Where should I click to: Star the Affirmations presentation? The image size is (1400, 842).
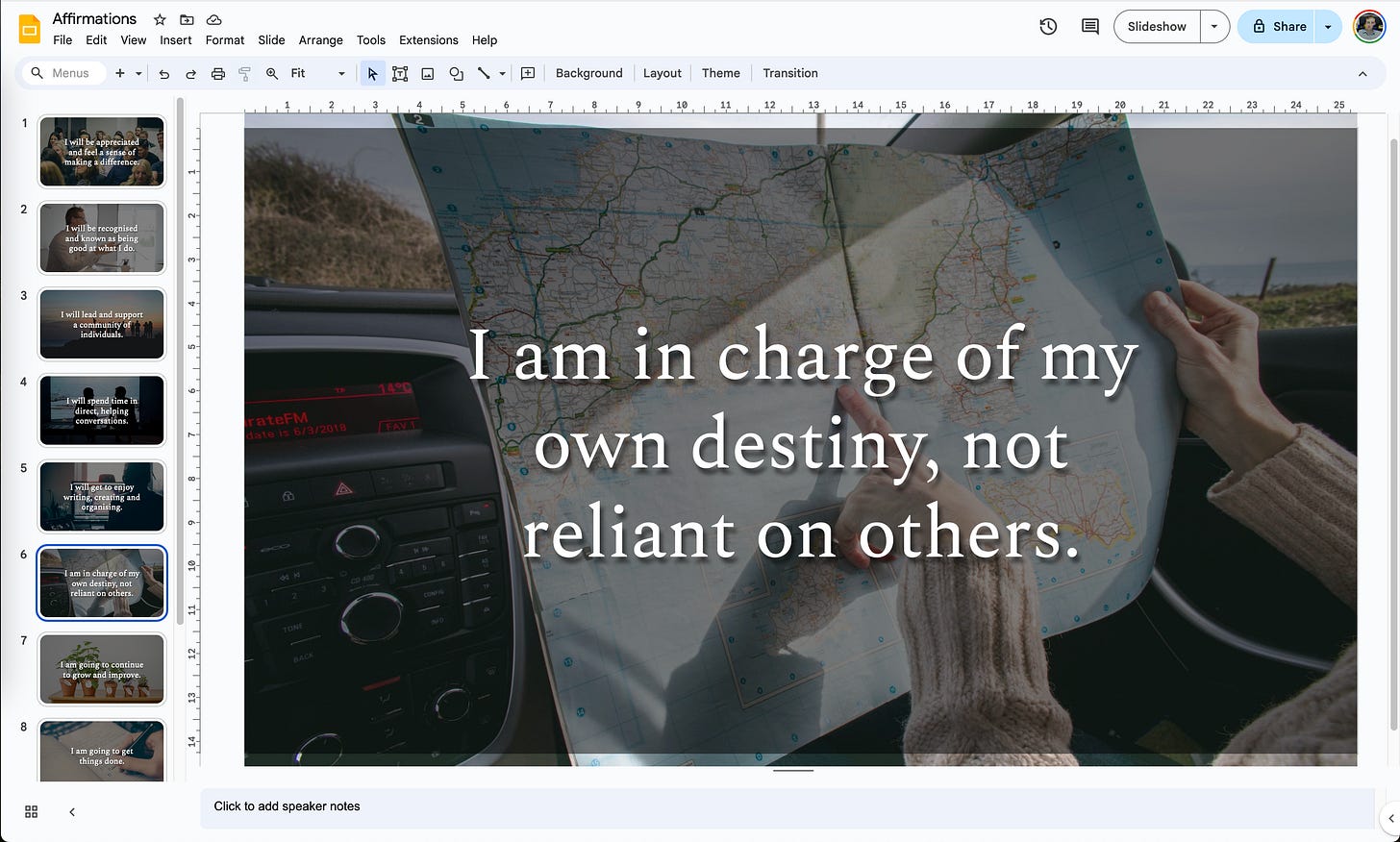pos(160,19)
